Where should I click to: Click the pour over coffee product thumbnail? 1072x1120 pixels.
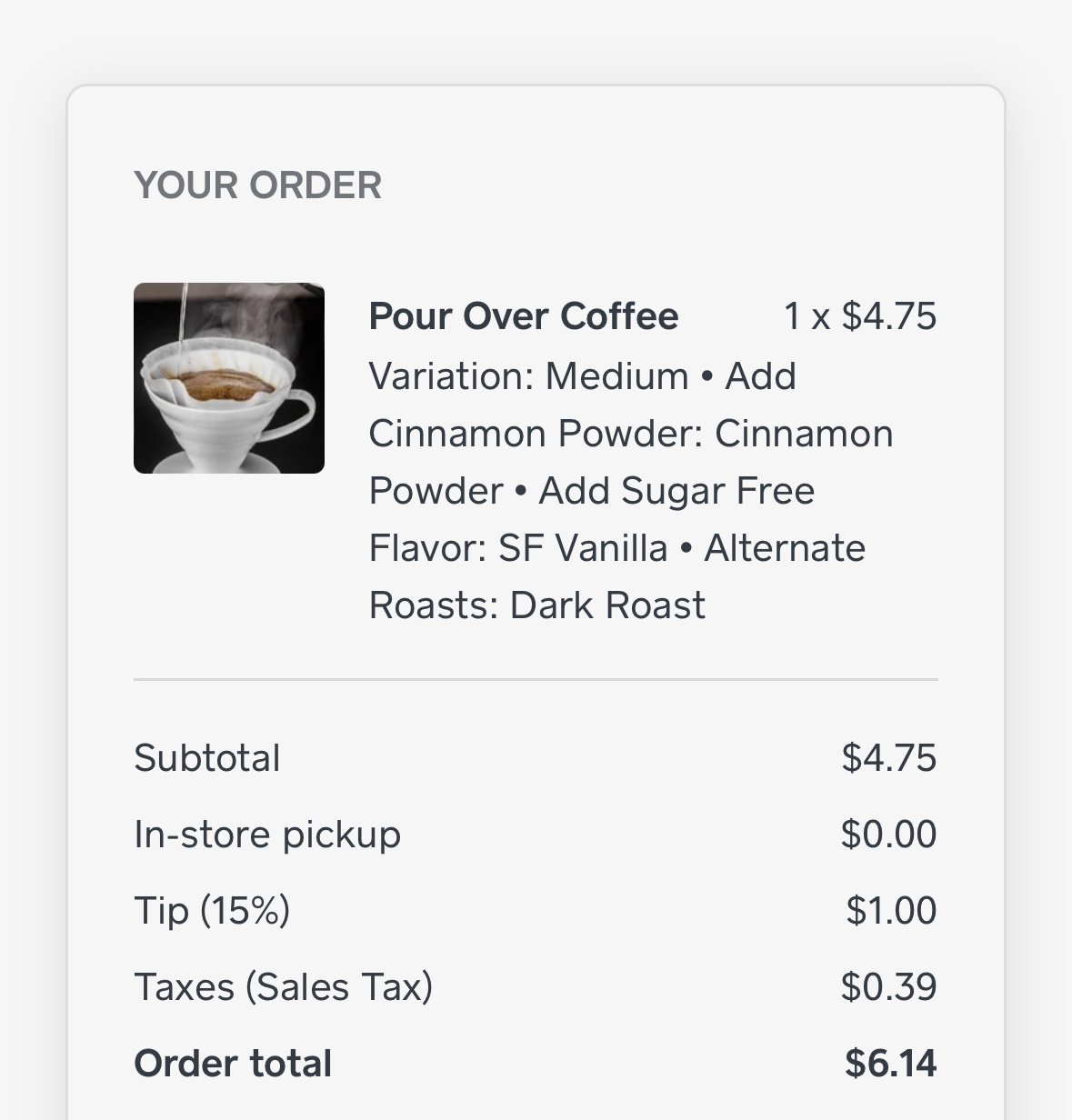click(x=229, y=378)
